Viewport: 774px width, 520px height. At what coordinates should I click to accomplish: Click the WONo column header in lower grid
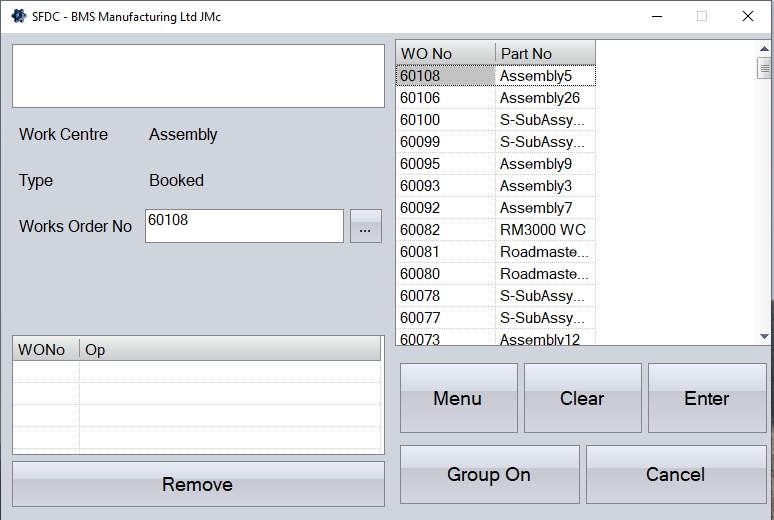click(45, 350)
